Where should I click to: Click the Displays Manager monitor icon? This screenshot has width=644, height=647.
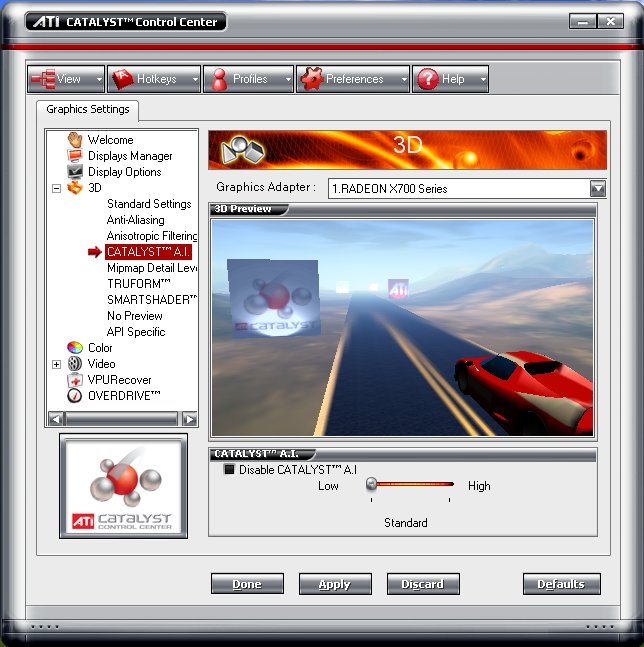[x=75, y=156]
